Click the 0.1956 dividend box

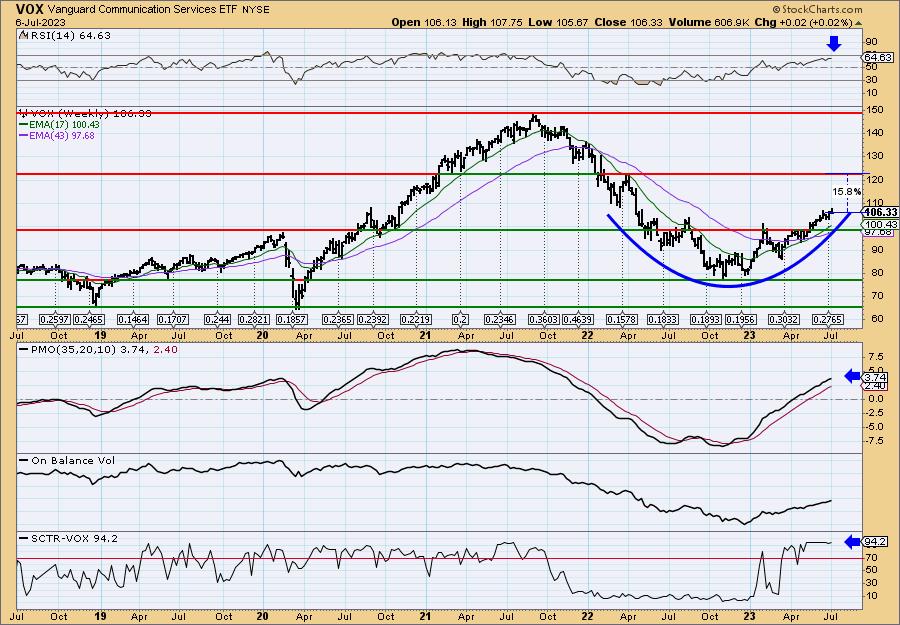click(x=741, y=319)
